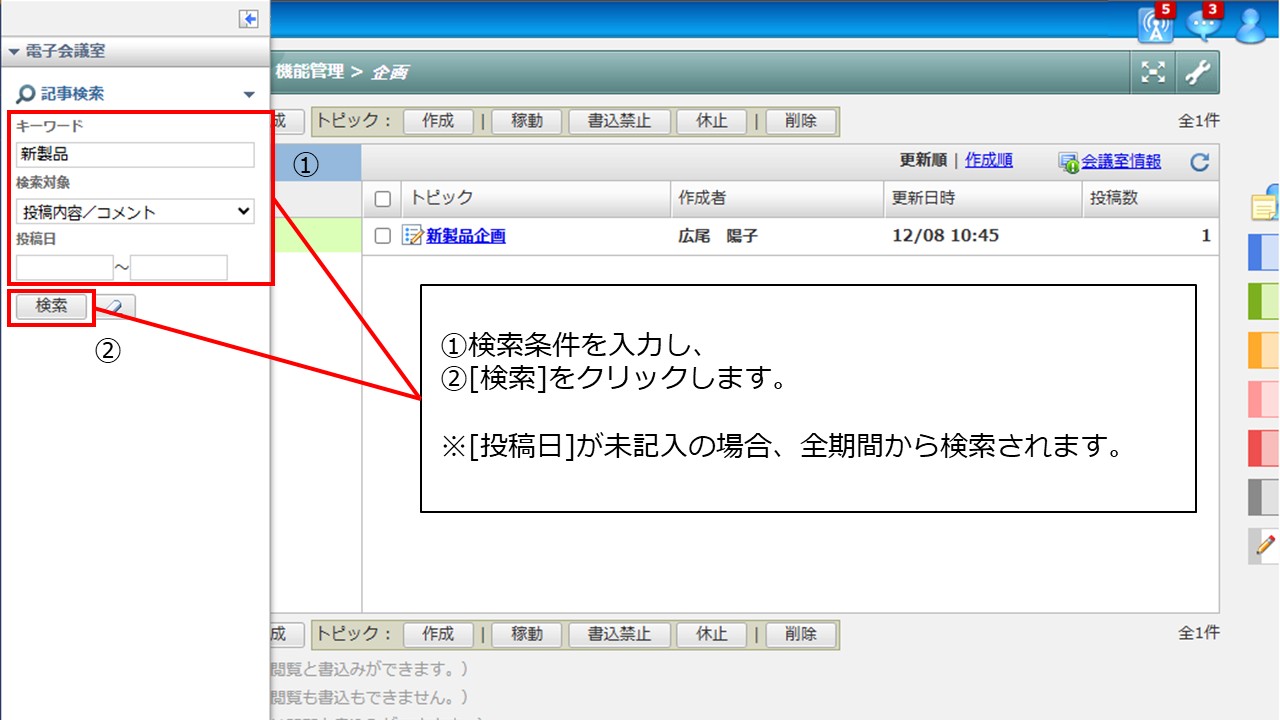Image resolution: width=1280 pixels, height=720 pixels.
Task: Select the orange color tab
Action: coord(1264,349)
